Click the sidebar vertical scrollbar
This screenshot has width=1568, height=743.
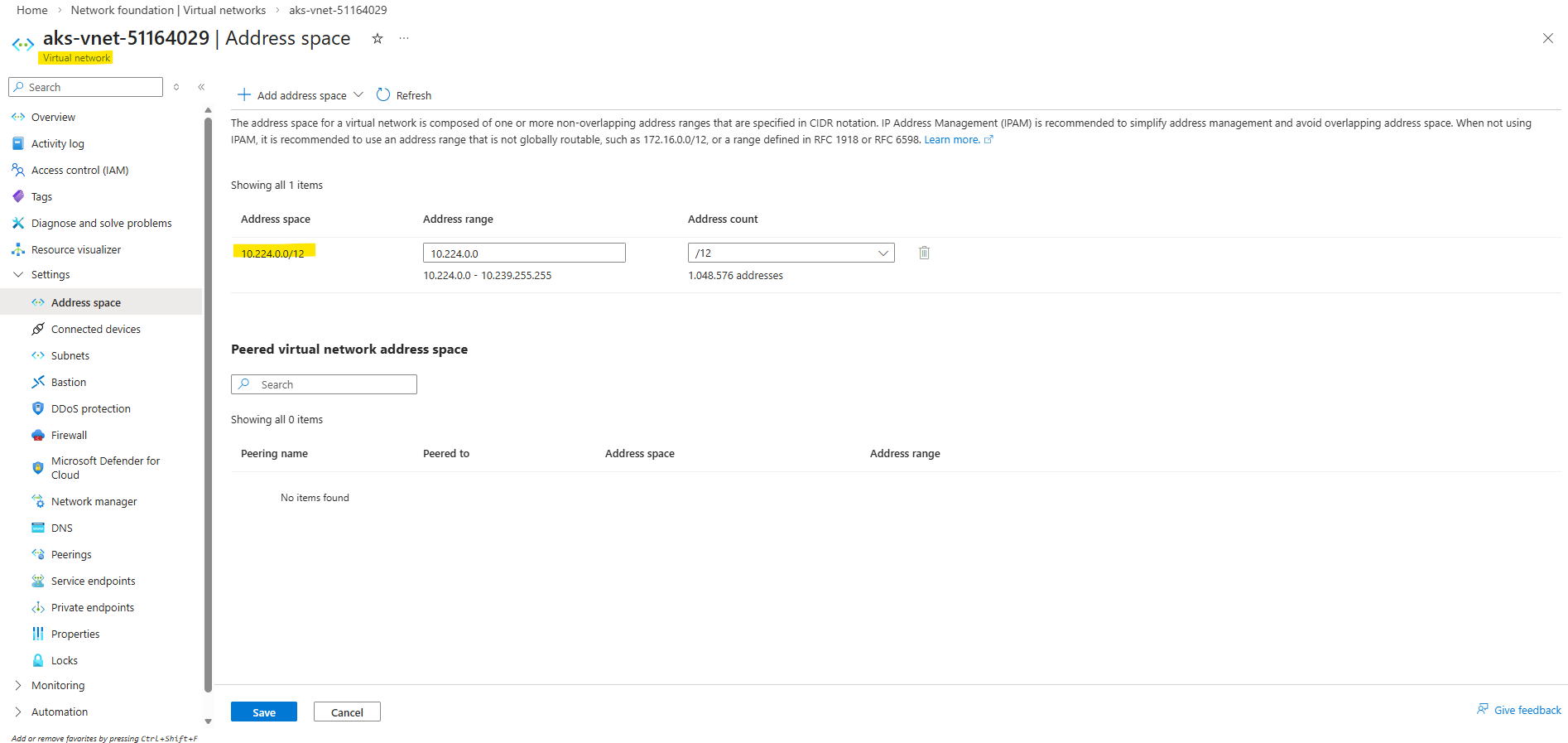pyautogui.click(x=208, y=398)
